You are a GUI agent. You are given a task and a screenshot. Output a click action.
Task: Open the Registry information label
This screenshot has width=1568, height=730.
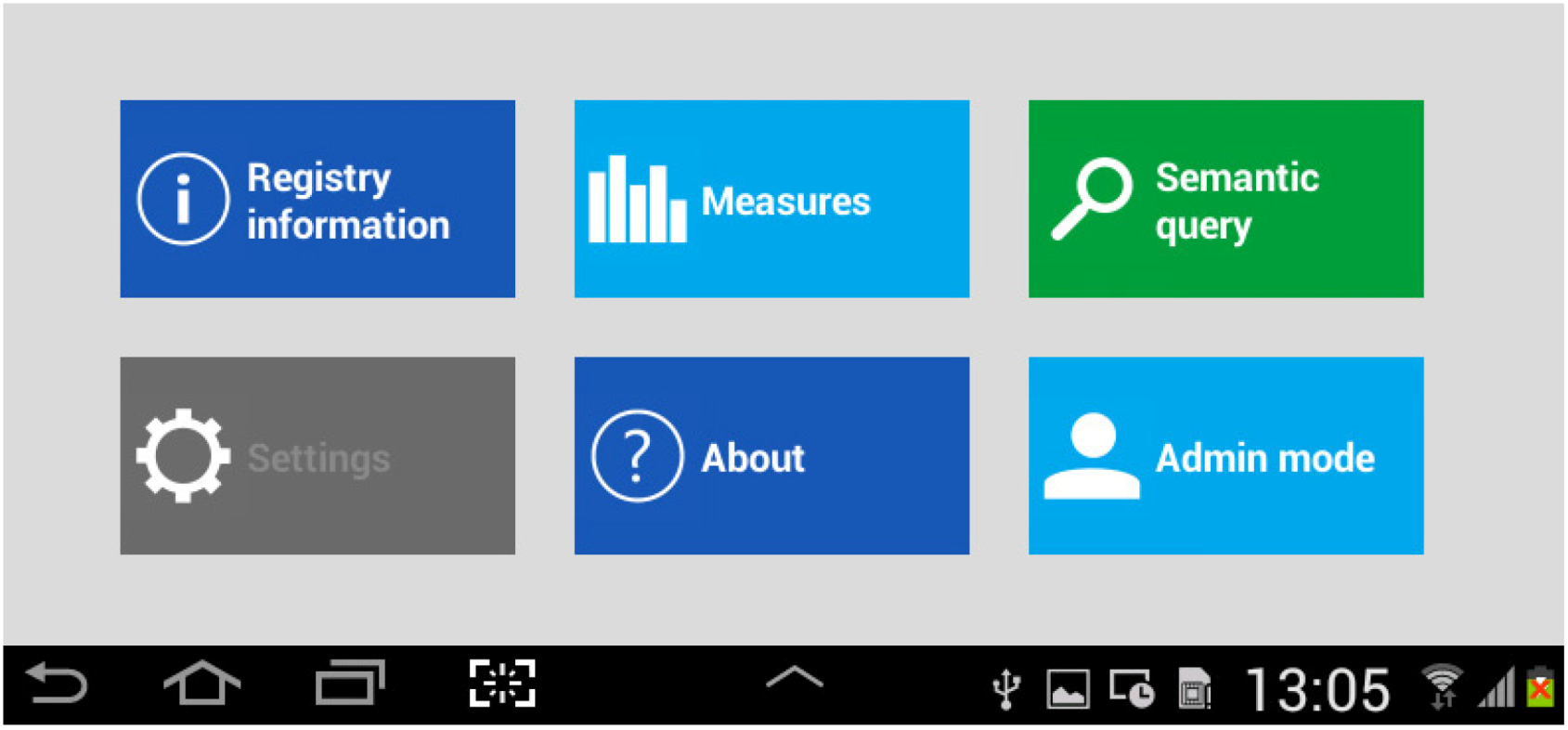tap(348, 201)
